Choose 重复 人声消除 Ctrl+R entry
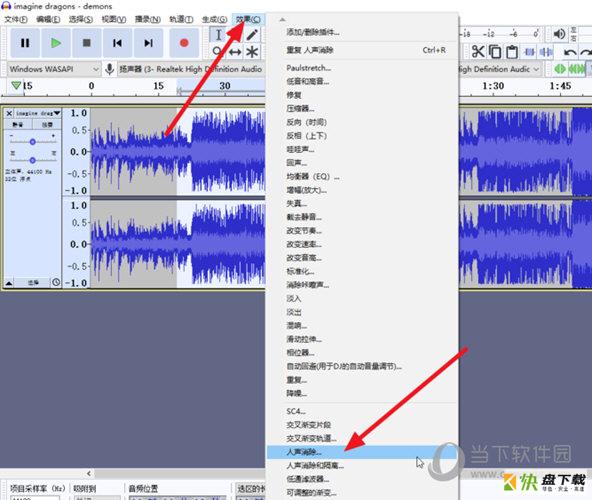 click(362, 50)
